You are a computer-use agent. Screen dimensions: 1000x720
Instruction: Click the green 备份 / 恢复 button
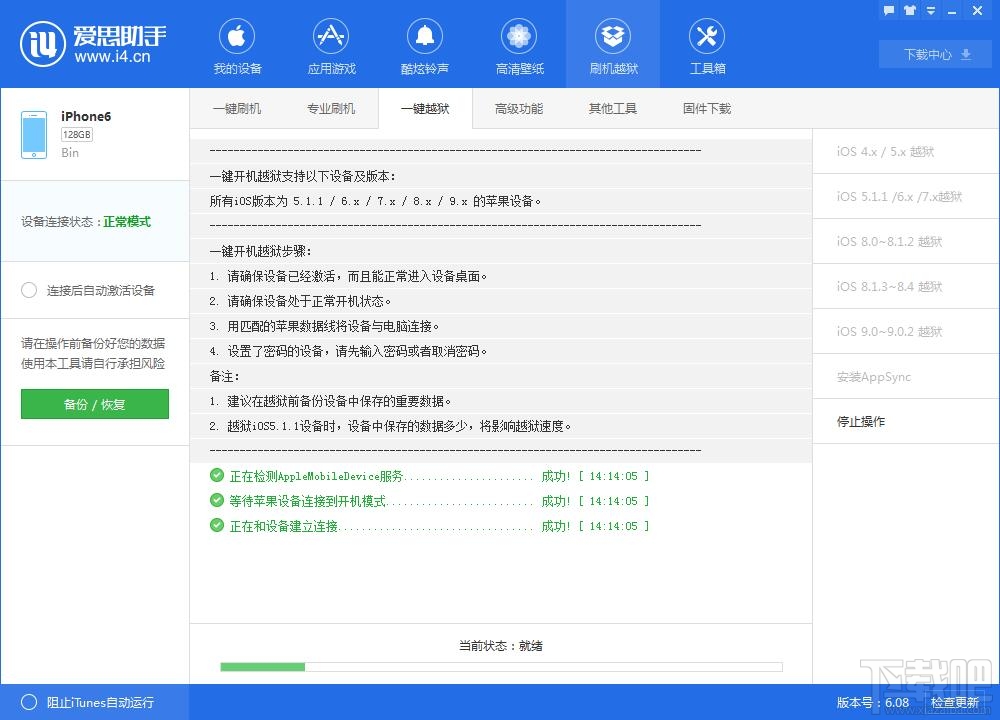point(94,404)
